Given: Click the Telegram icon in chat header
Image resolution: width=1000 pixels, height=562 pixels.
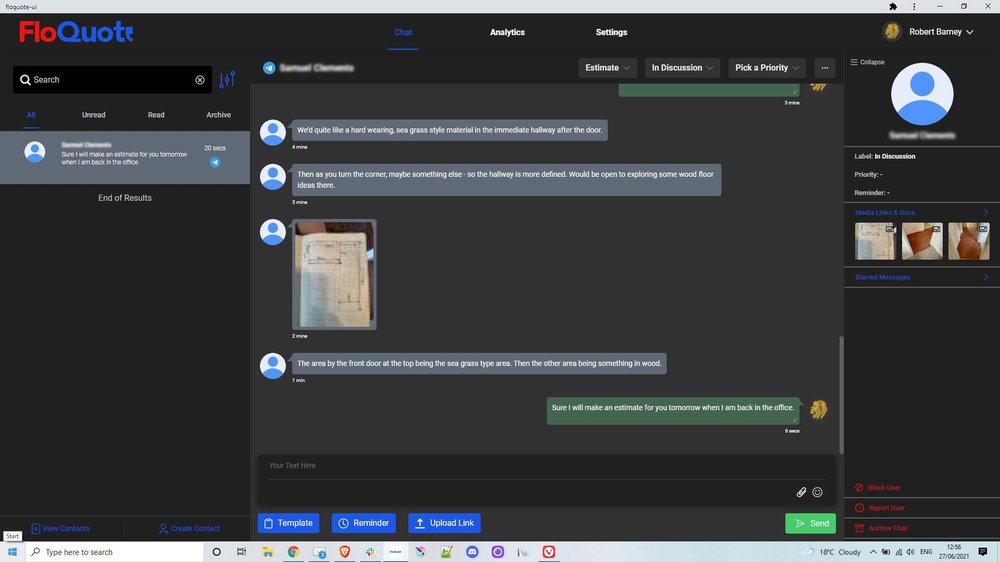Looking at the screenshot, I should [269, 68].
